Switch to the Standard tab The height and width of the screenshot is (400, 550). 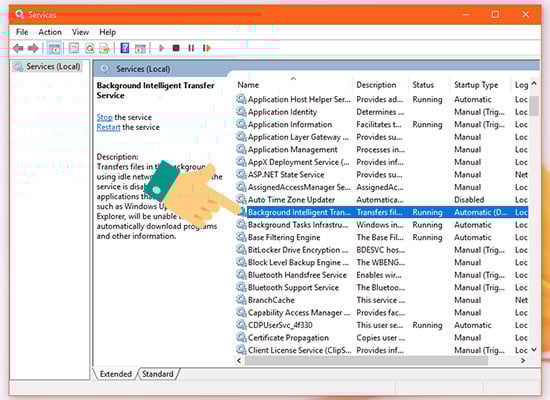[158, 374]
